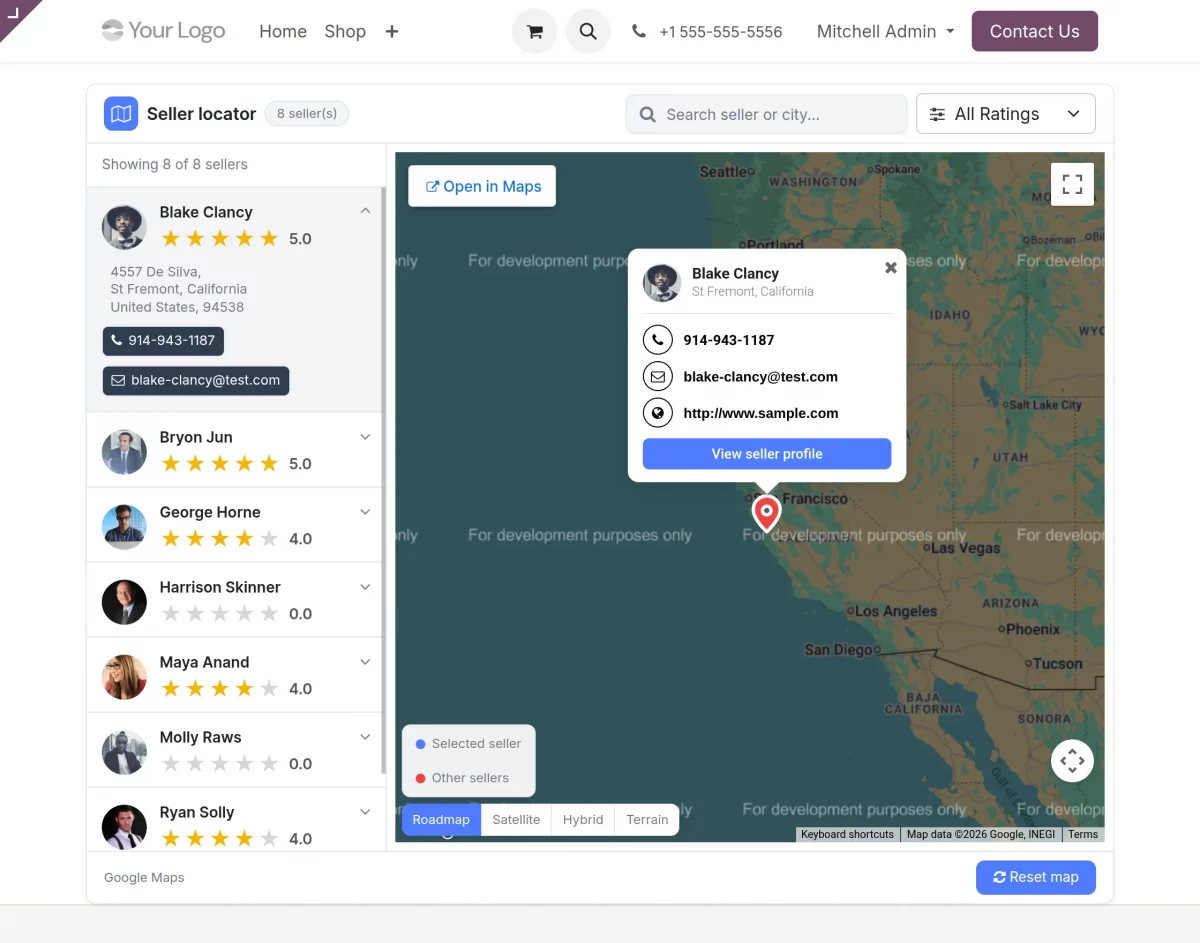This screenshot has height=943, width=1200.
Task: Open the shopping cart icon
Action: [x=535, y=31]
